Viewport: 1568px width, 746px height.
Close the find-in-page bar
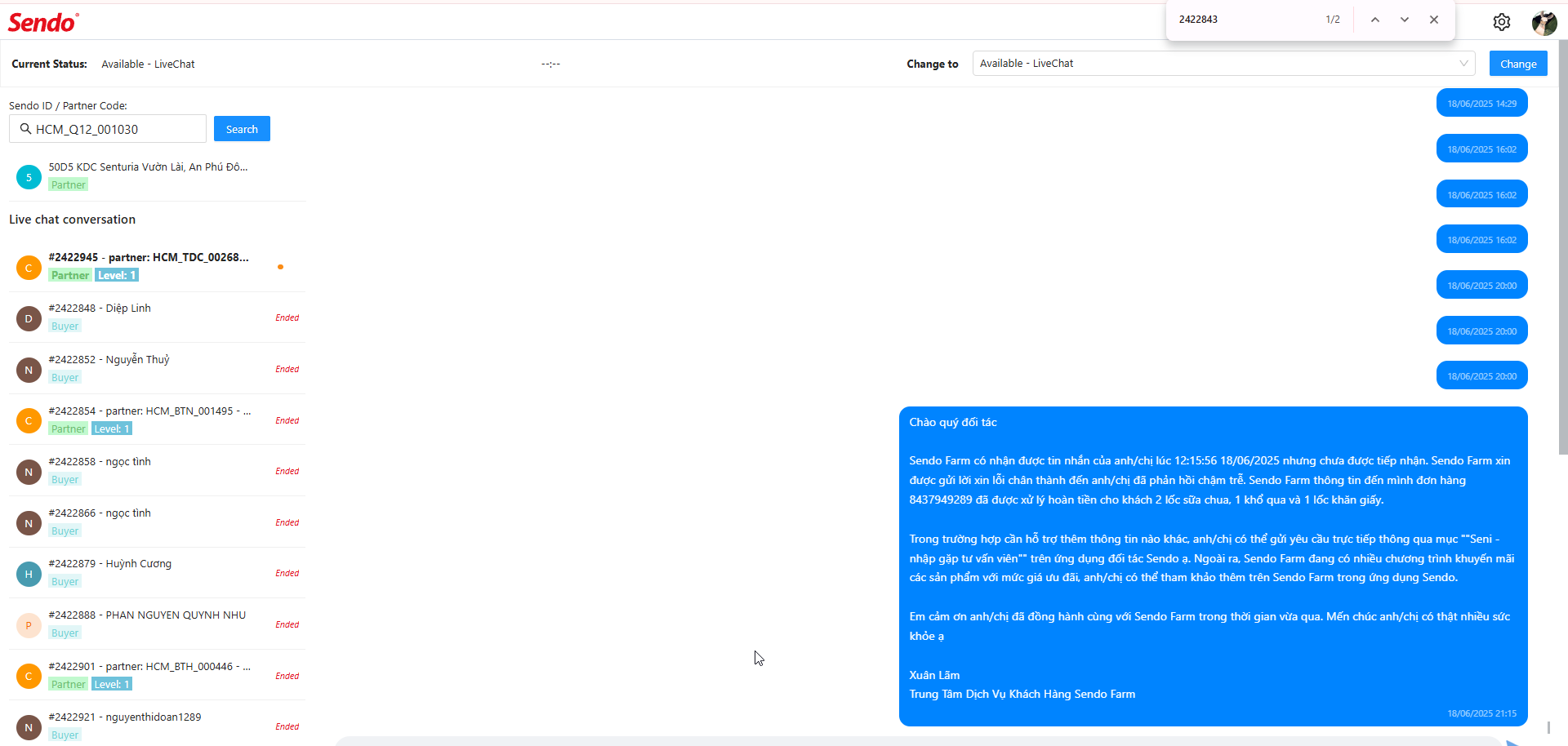pos(1434,20)
